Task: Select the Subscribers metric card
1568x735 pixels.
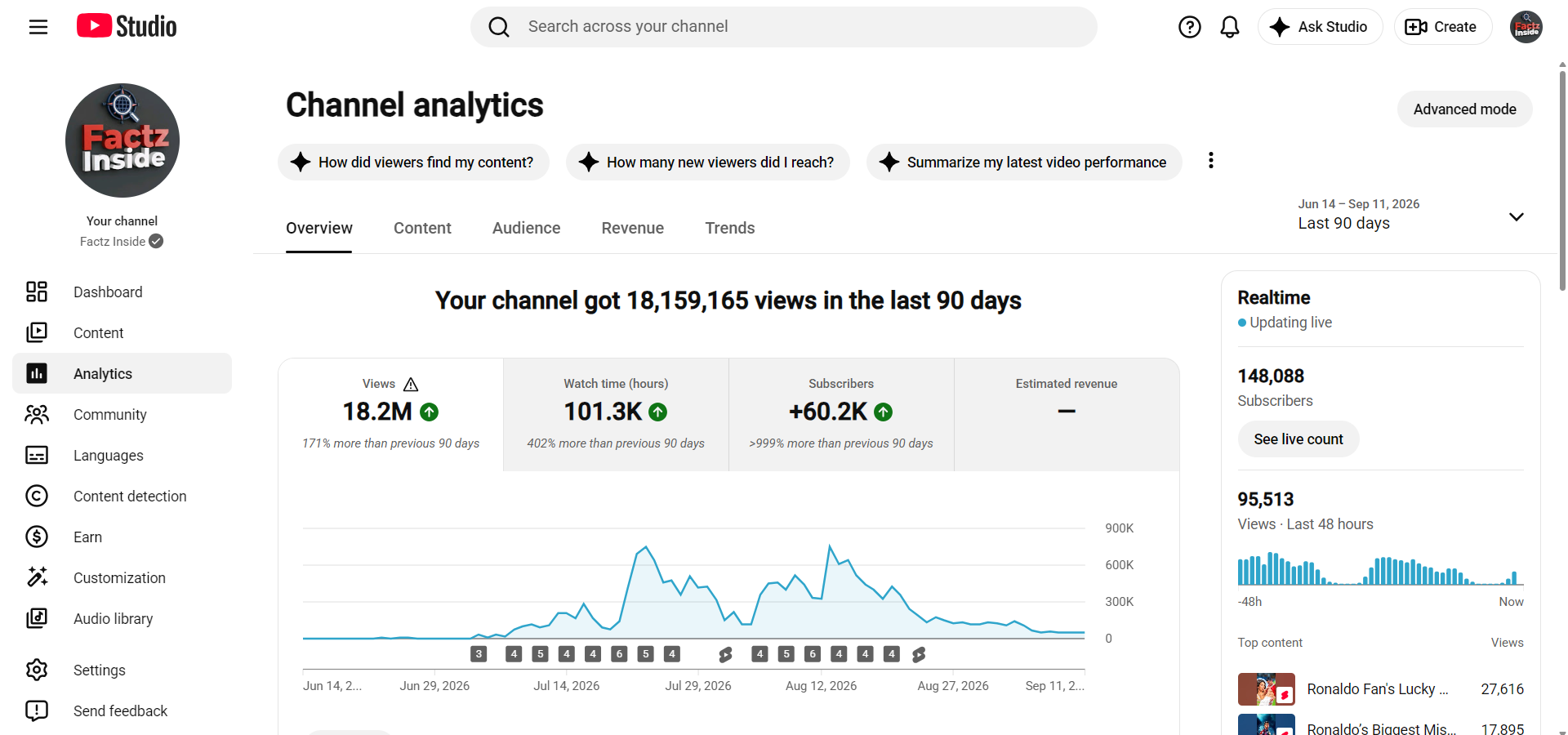Action: pos(841,415)
